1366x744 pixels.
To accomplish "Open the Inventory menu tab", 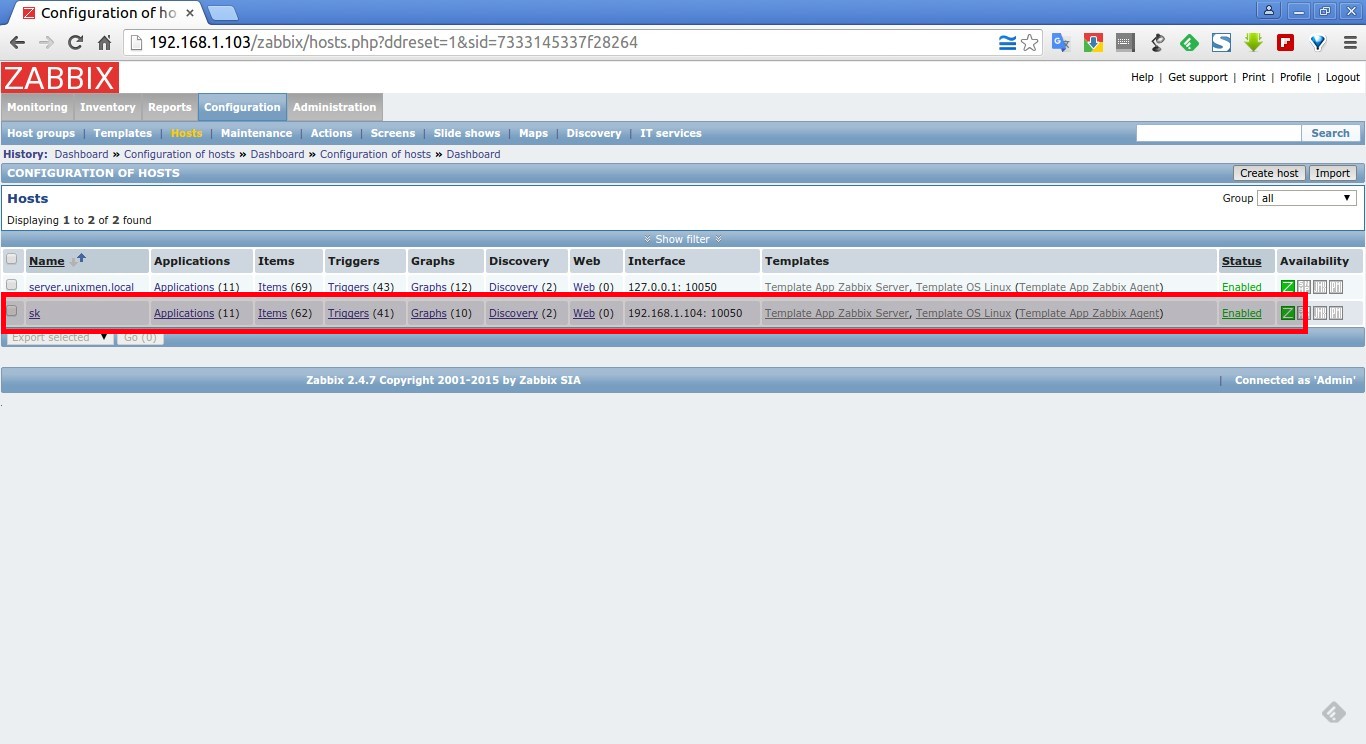I will coord(107,107).
